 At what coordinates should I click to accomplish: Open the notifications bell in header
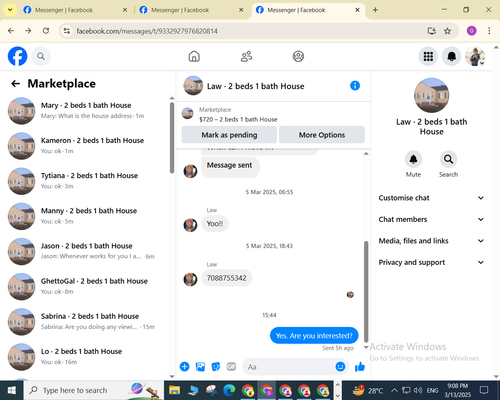451,56
